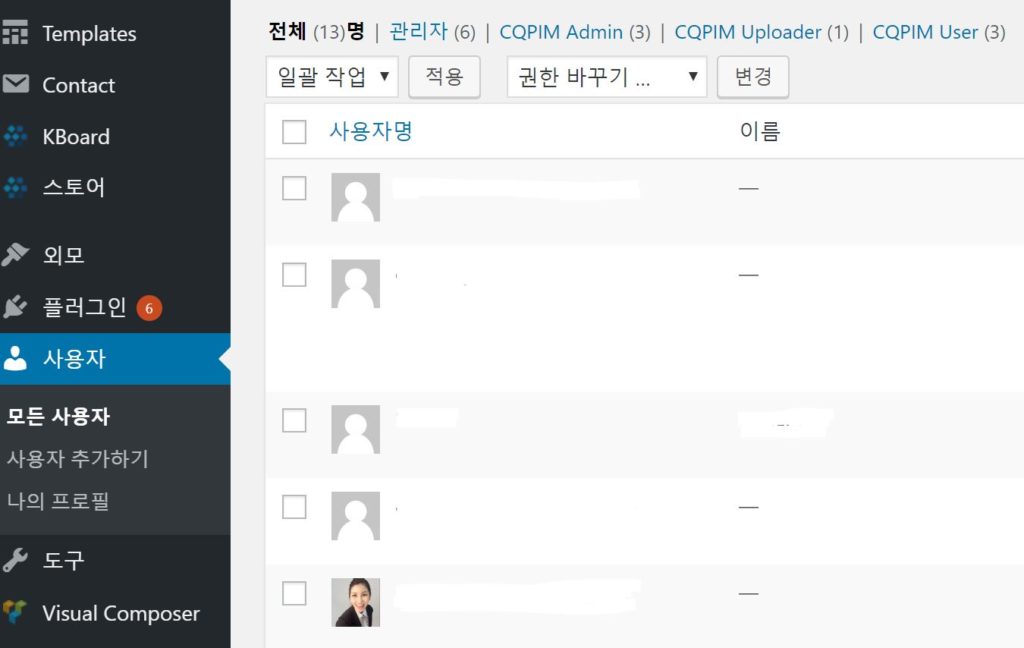Open KBoard via its sidebar icon
The height and width of the screenshot is (648, 1024).
[15, 137]
